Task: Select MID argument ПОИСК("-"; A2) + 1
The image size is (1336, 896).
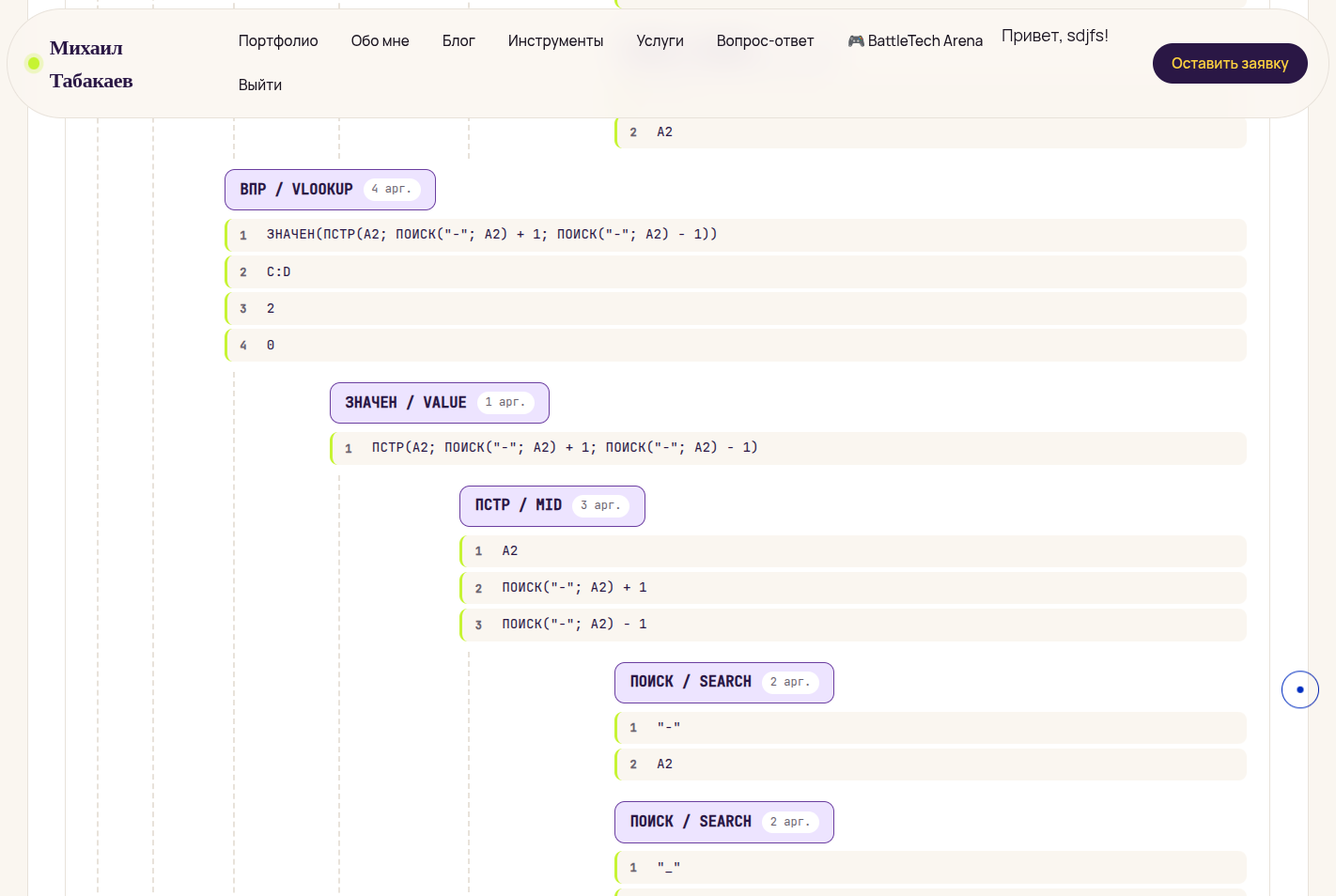Action: tap(853, 588)
